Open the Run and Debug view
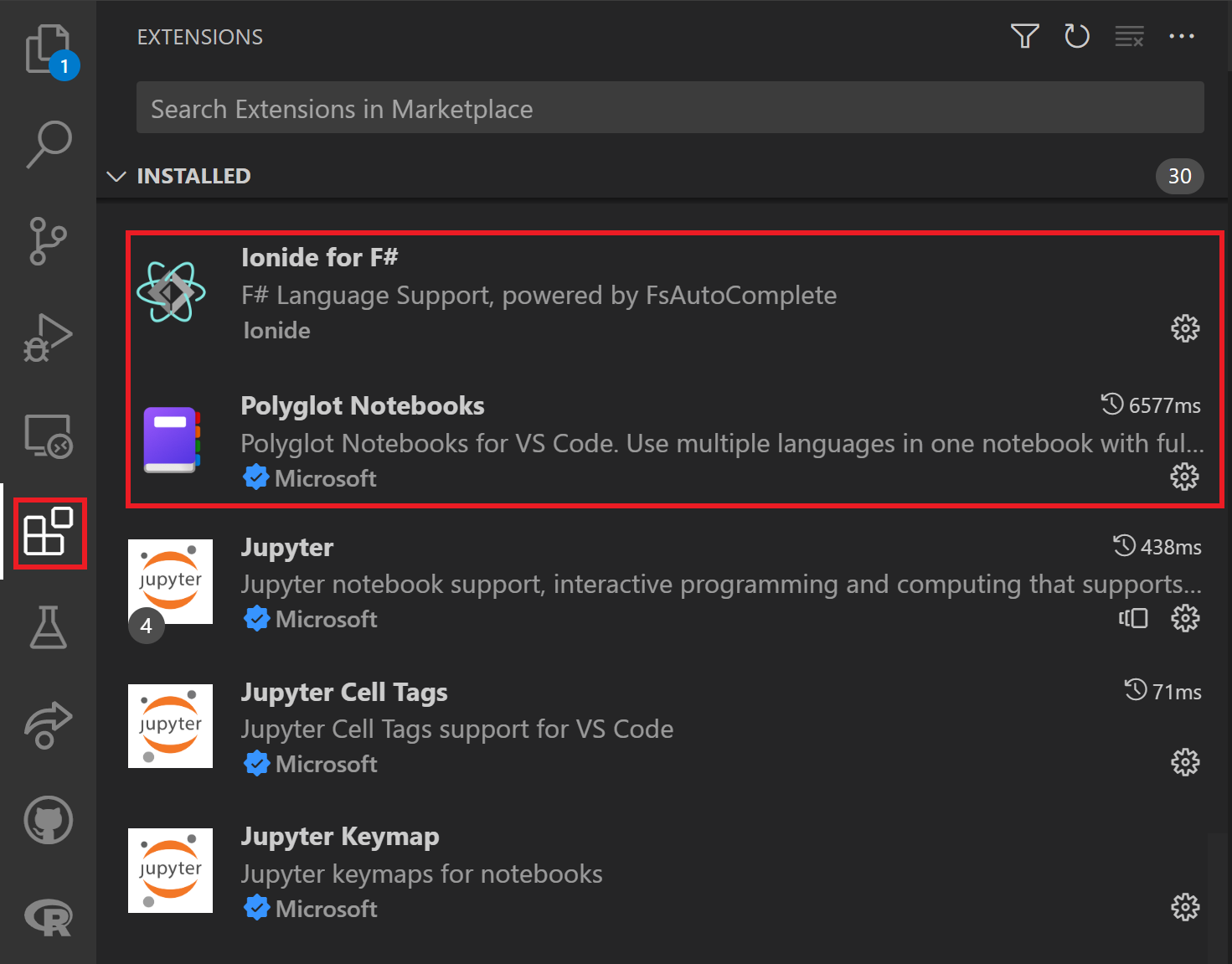 pyautogui.click(x=48, y=338)
